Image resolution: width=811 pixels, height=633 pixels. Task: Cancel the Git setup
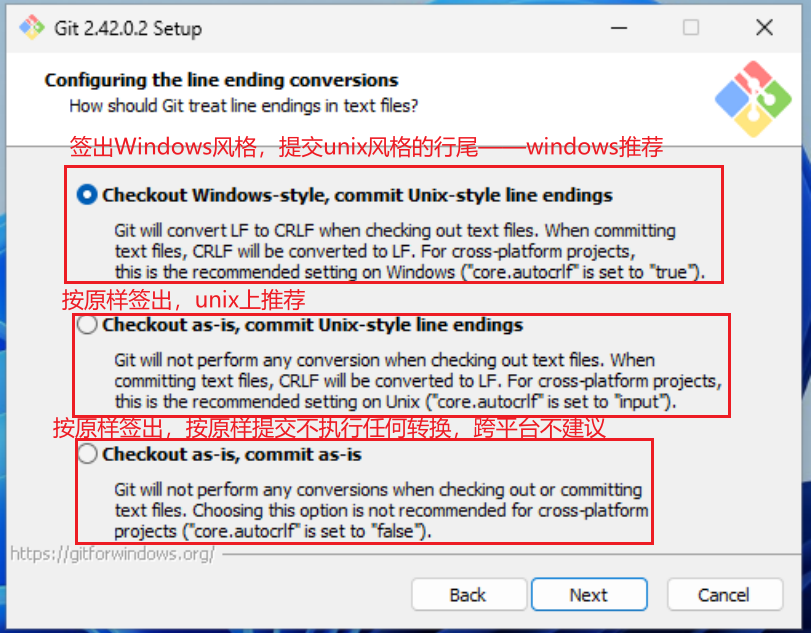pyautogui.click(x=723, y=595)
